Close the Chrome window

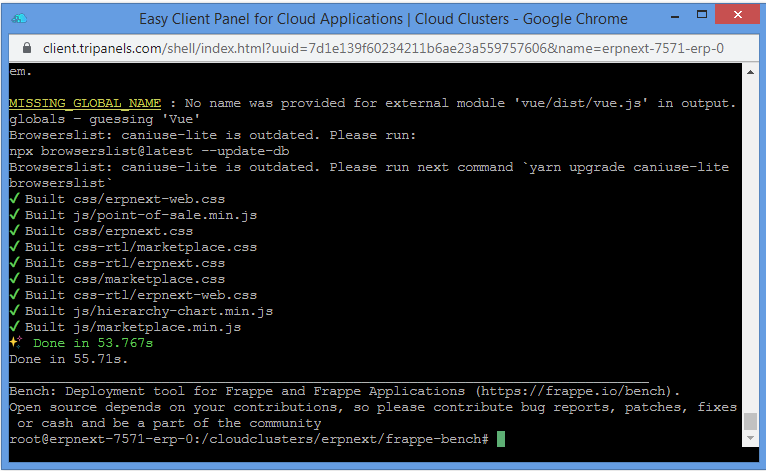tap(738, 14)
